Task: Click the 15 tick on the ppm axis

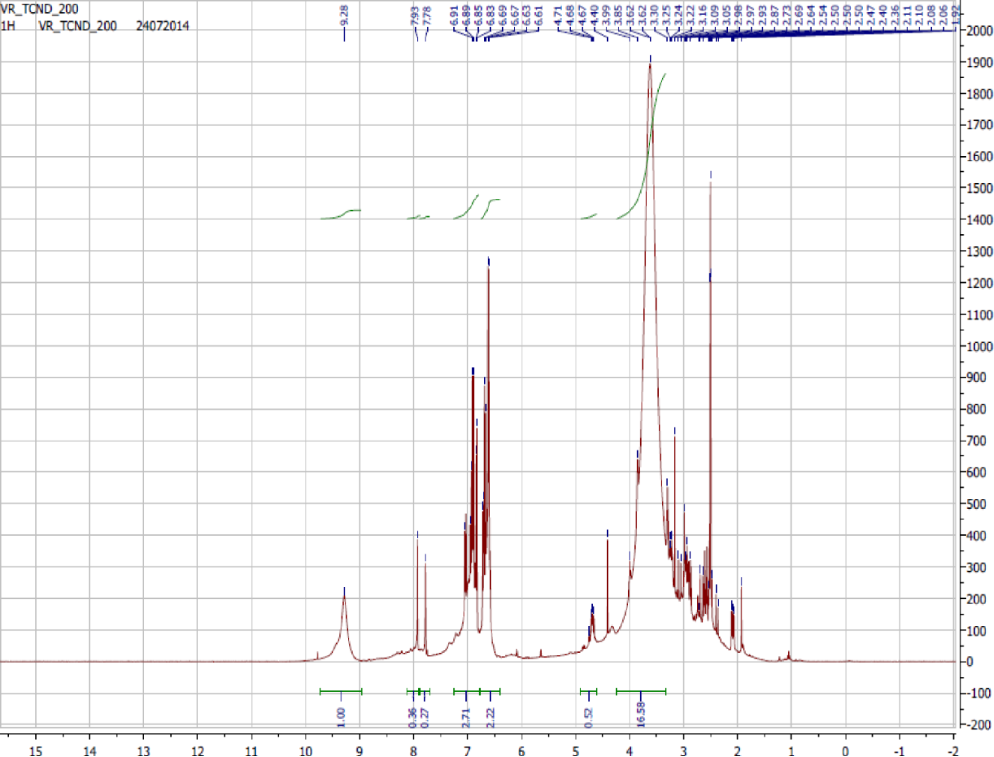Action: click(x=36, y=746)
